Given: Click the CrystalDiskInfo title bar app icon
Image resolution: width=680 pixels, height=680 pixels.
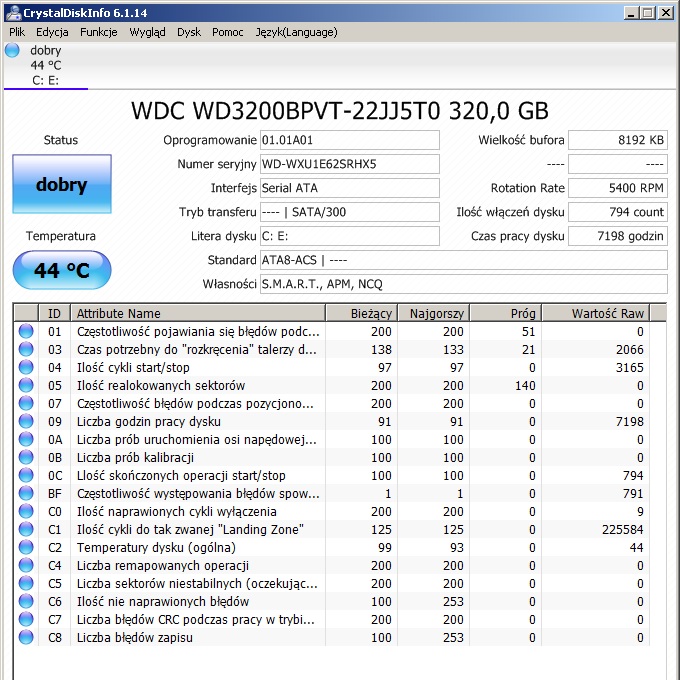Looking at the screenshot, I should (x=13, y=13).
